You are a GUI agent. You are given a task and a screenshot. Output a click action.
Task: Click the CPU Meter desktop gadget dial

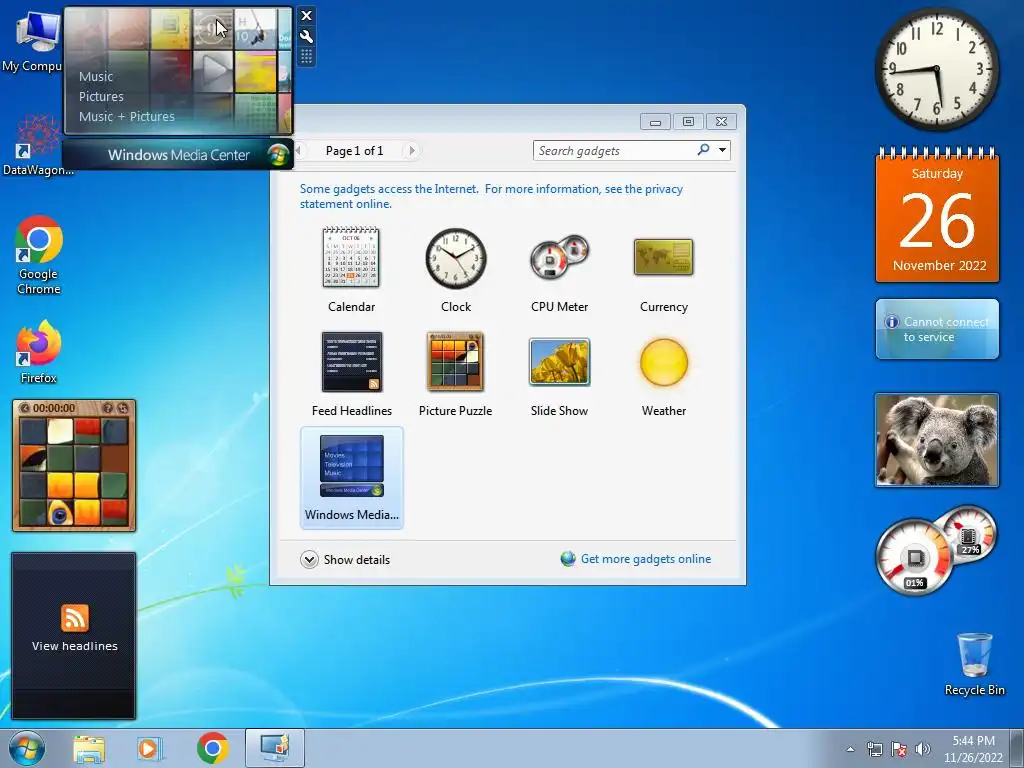pyautogui.click(x=915, y=558)
